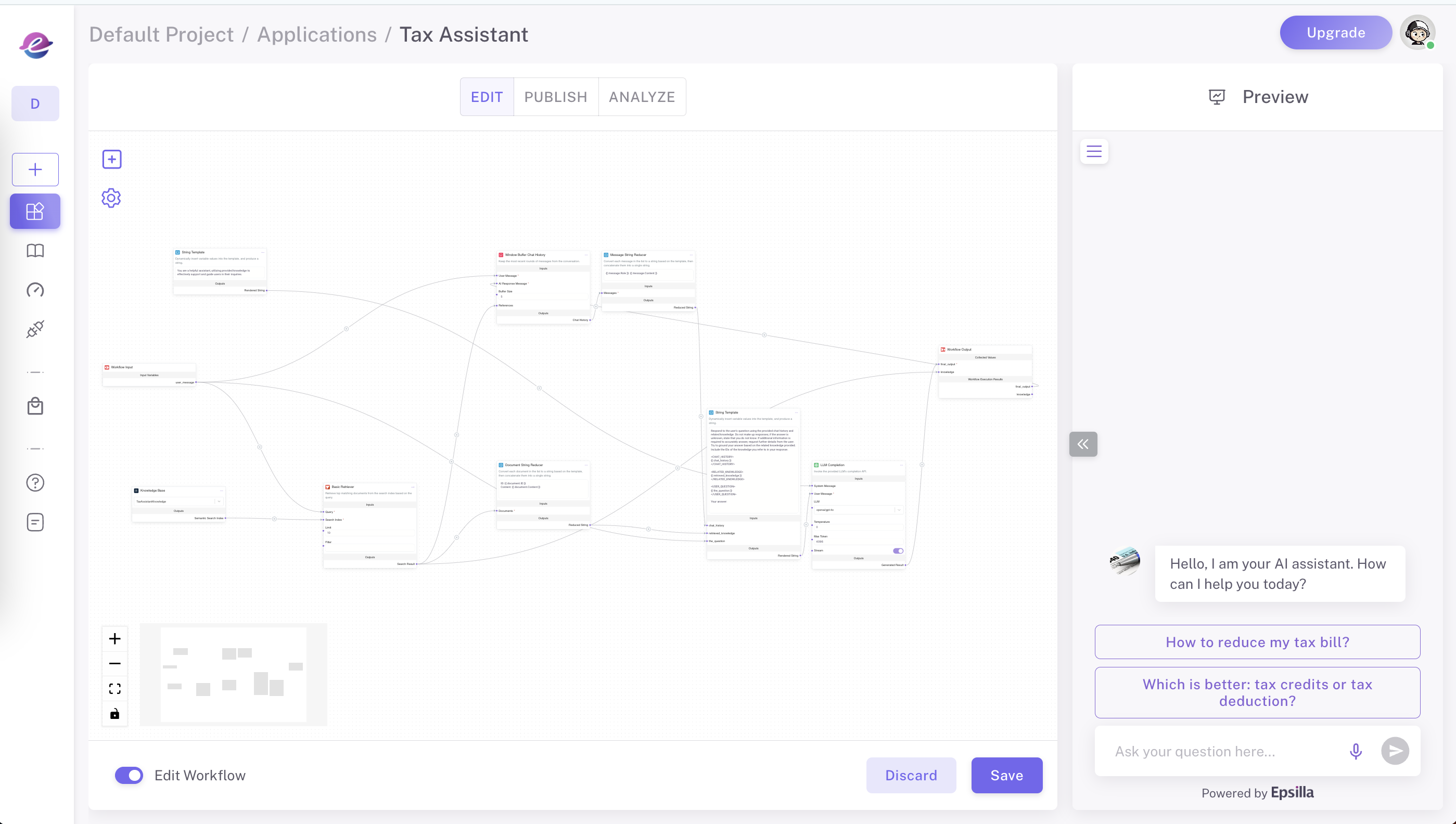Click the fit view icon

[x=115, y=689]
